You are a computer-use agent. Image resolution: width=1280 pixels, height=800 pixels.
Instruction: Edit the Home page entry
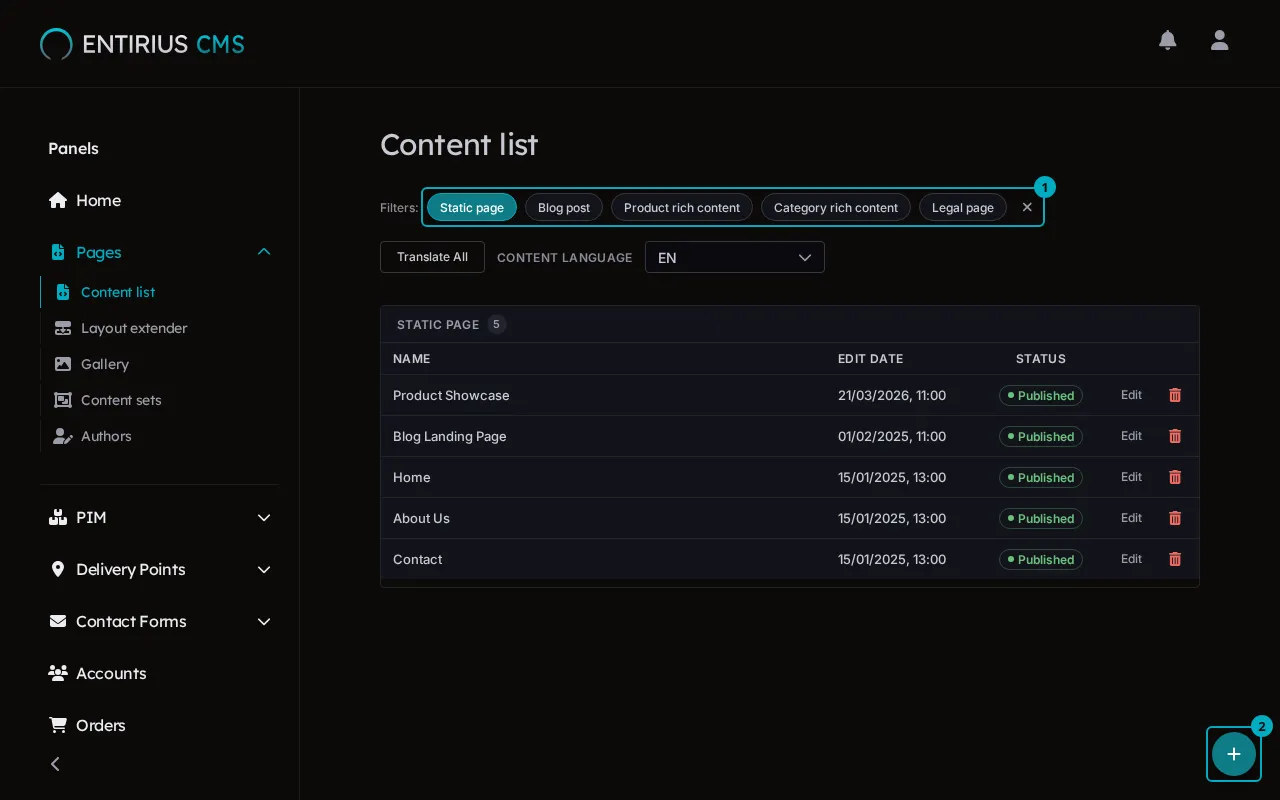click(1131, 477)
